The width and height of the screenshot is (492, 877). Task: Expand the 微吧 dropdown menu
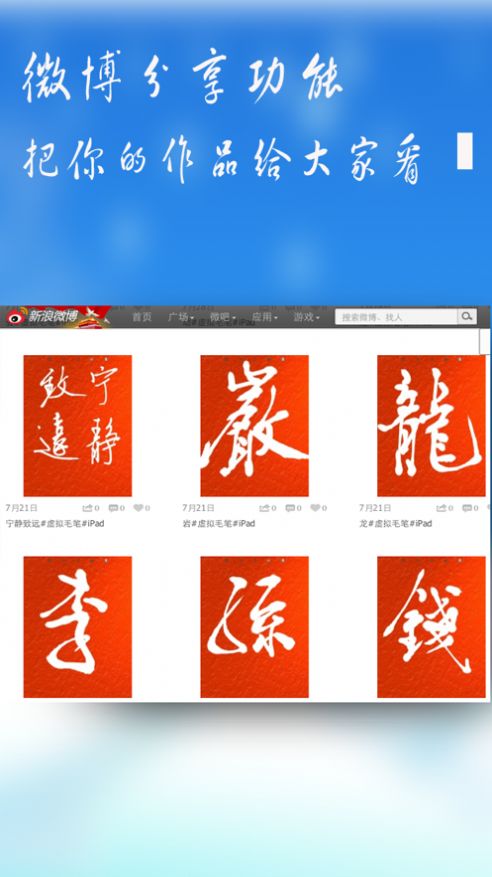click(223, 317)
